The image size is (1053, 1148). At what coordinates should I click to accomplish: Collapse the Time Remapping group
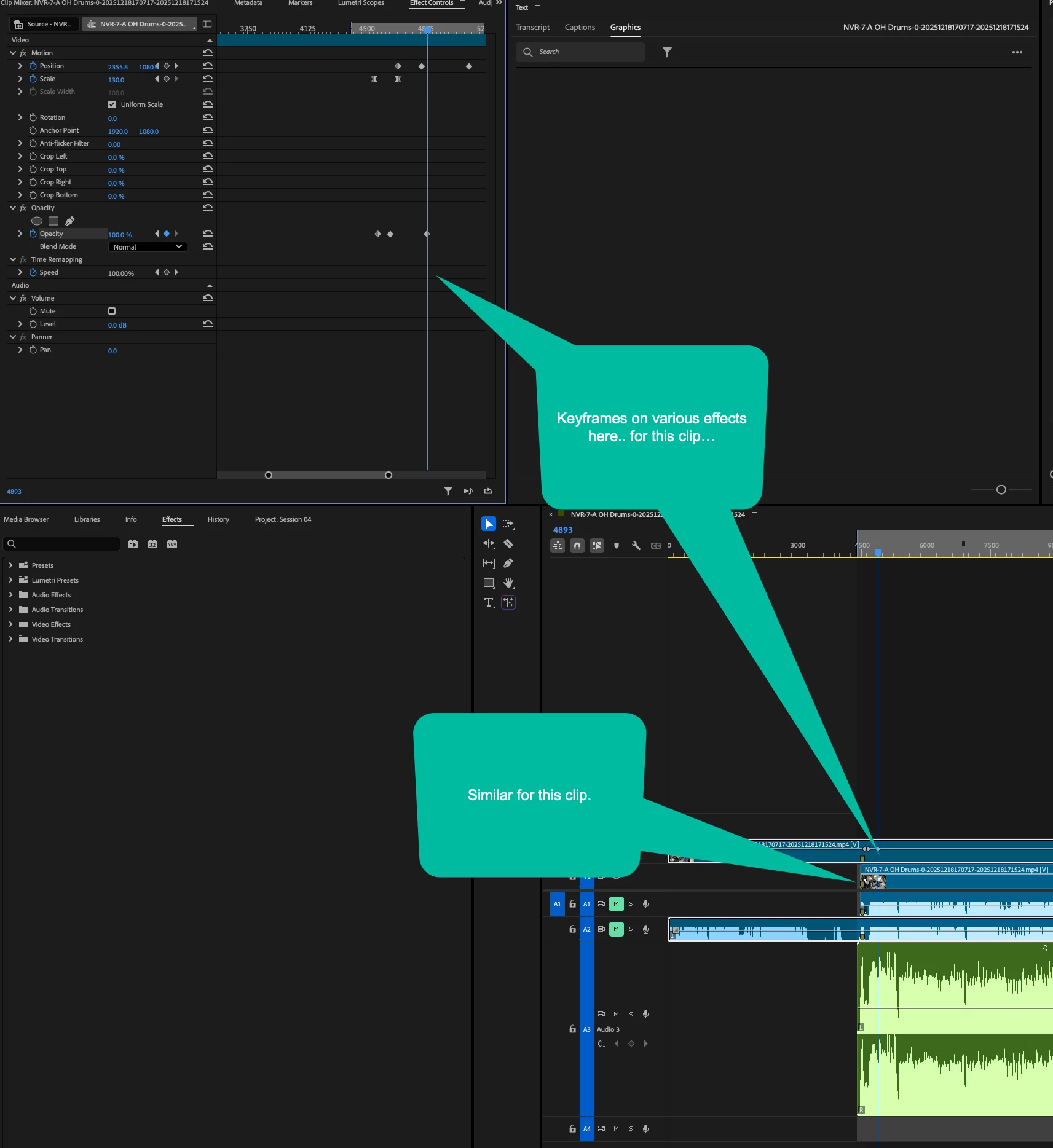click(x=13, y=259)
